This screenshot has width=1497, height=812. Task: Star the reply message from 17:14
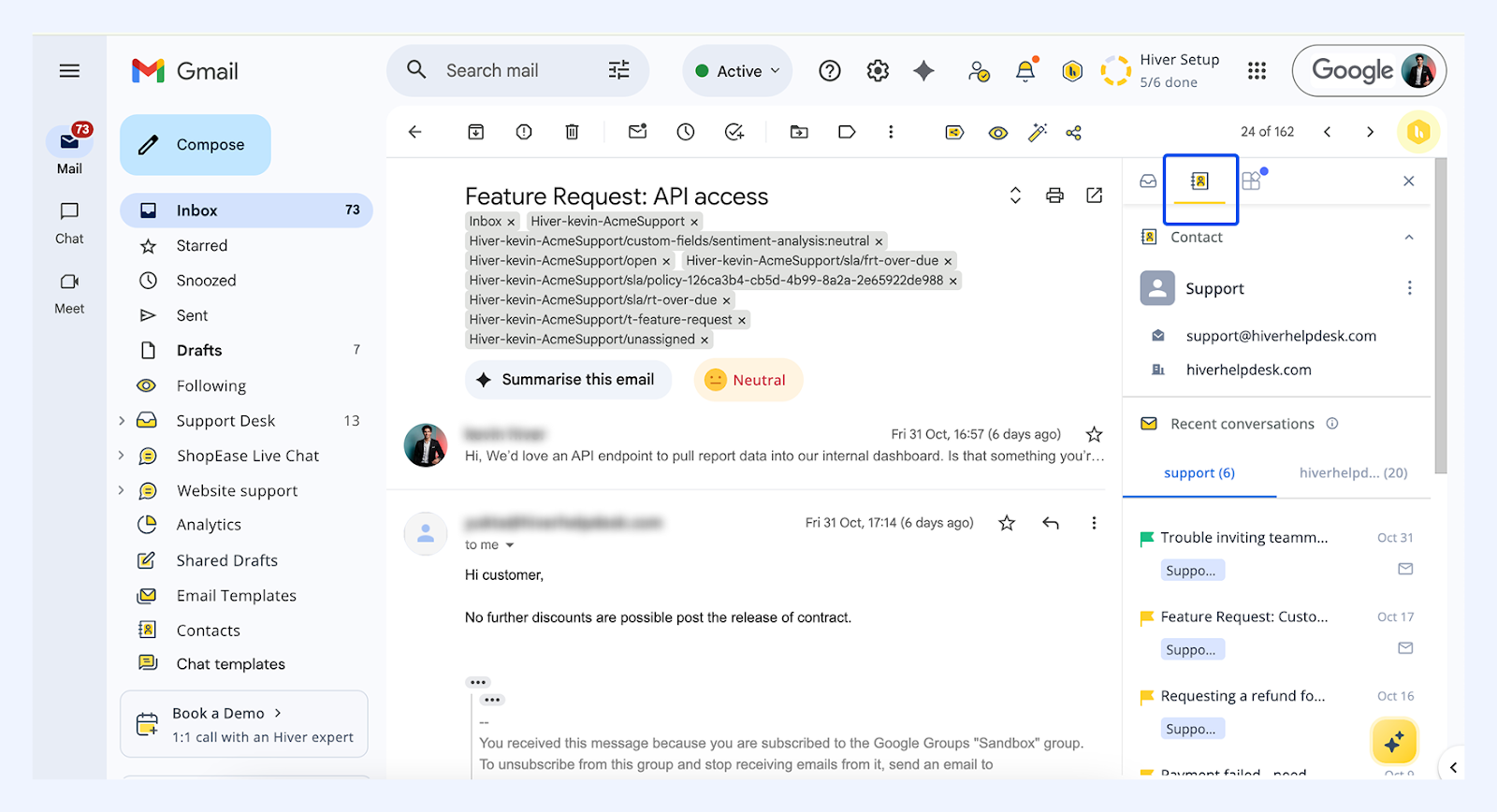(1007, 524)
